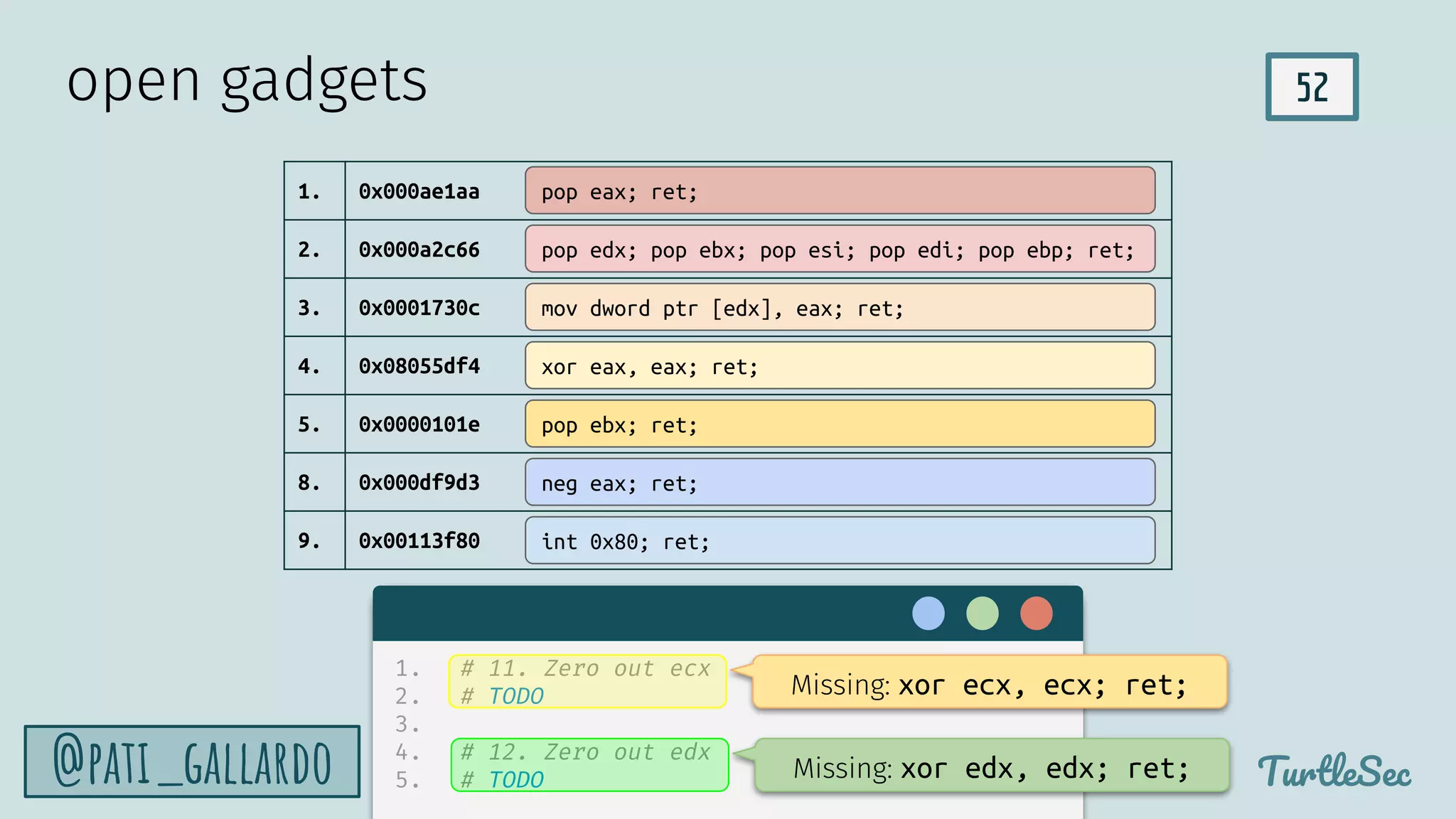
Task: Click the 'neg eax; ret;' gadget box
Action: [839, 482]
